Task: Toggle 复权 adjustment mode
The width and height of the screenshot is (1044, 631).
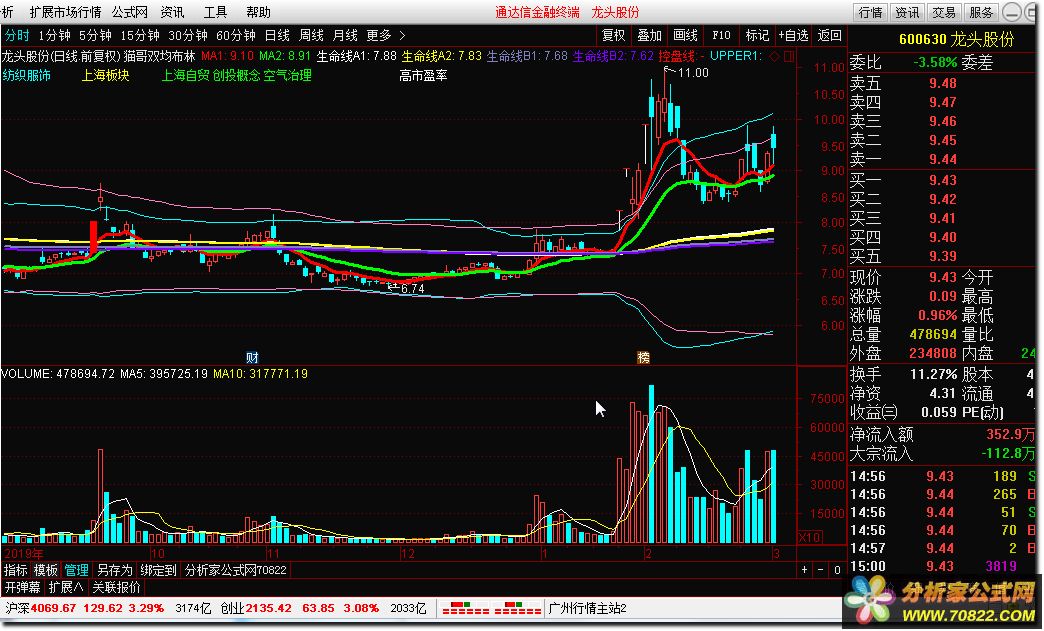Action: [x=613, y=35]
